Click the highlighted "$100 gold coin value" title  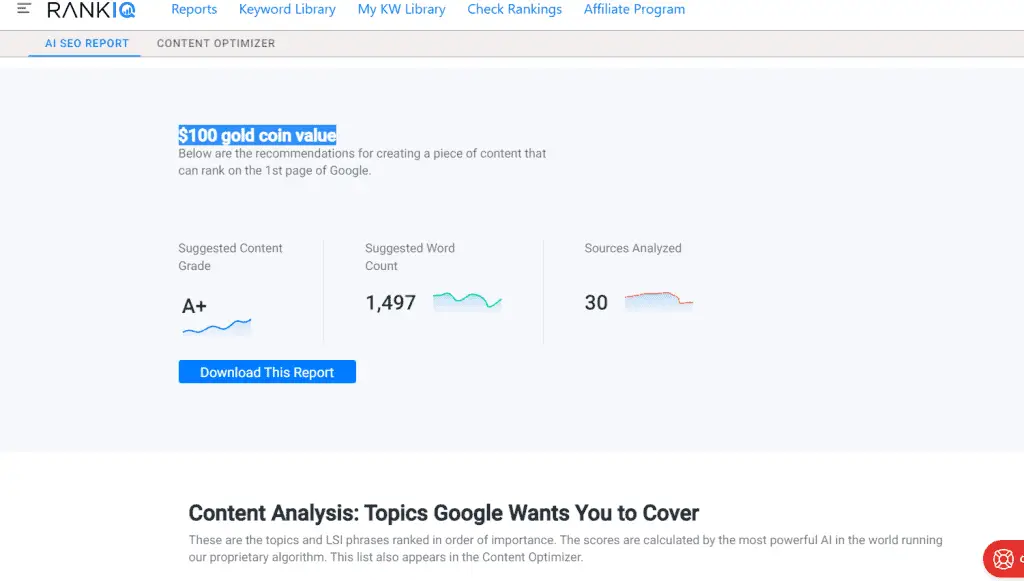click(x=257, y=135)
